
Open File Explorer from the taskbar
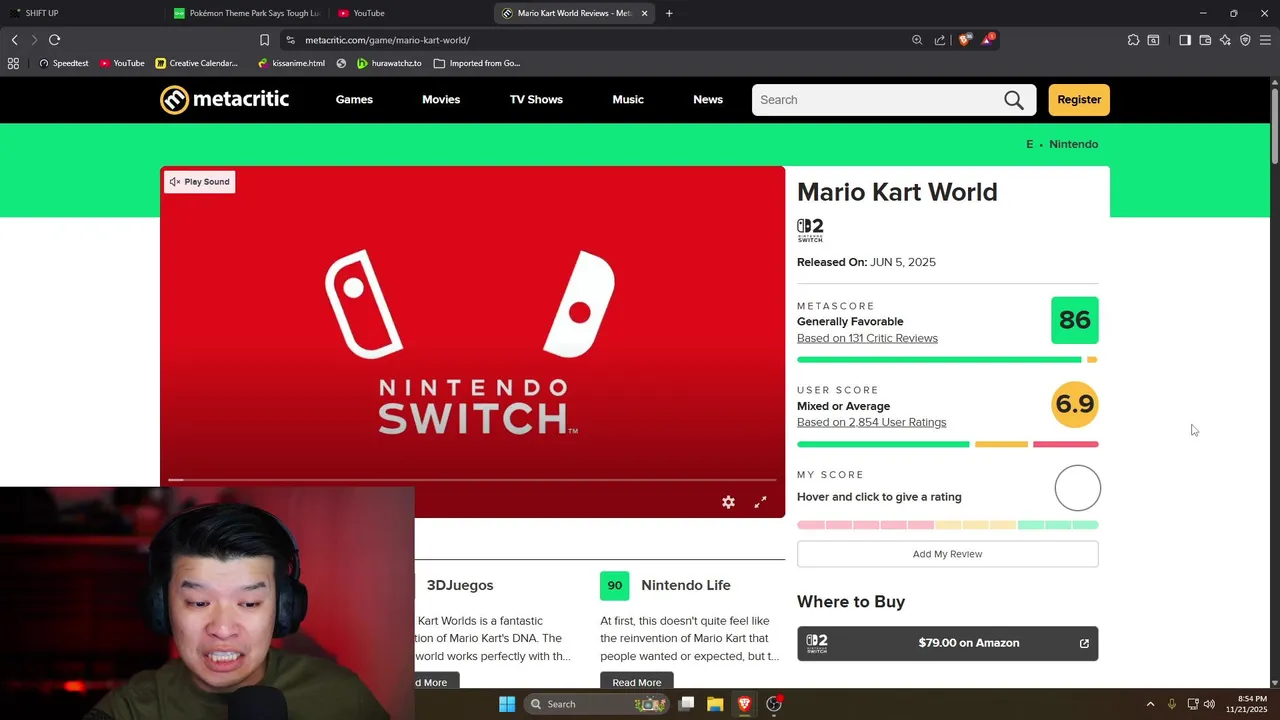click(715, 704)
